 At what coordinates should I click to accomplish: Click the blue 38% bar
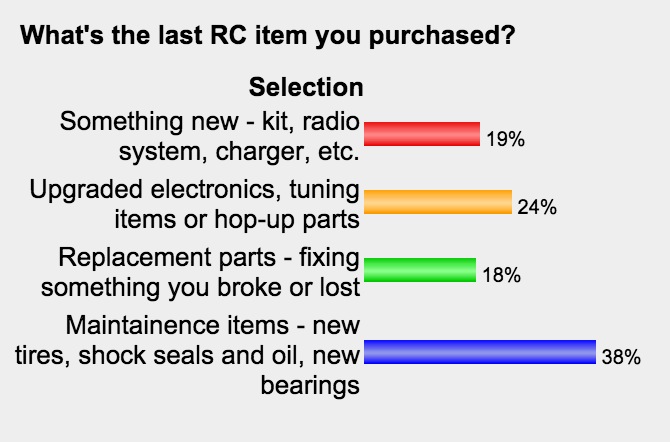[x=480, y=352]
